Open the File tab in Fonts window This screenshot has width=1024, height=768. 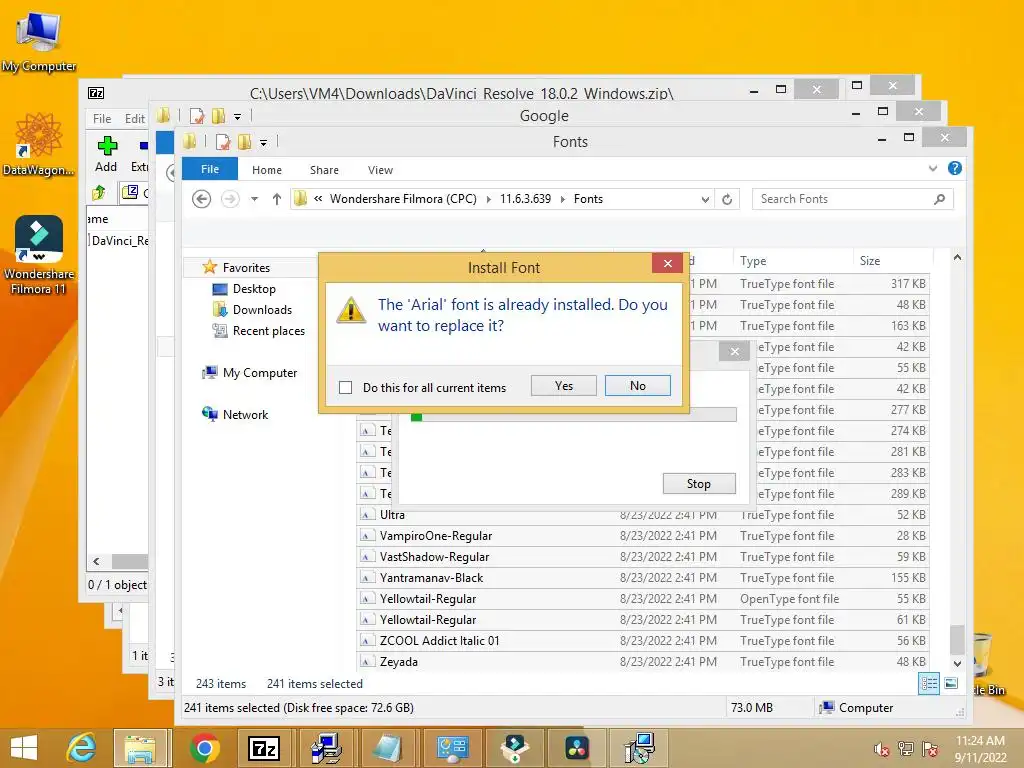tap(210, 169)
